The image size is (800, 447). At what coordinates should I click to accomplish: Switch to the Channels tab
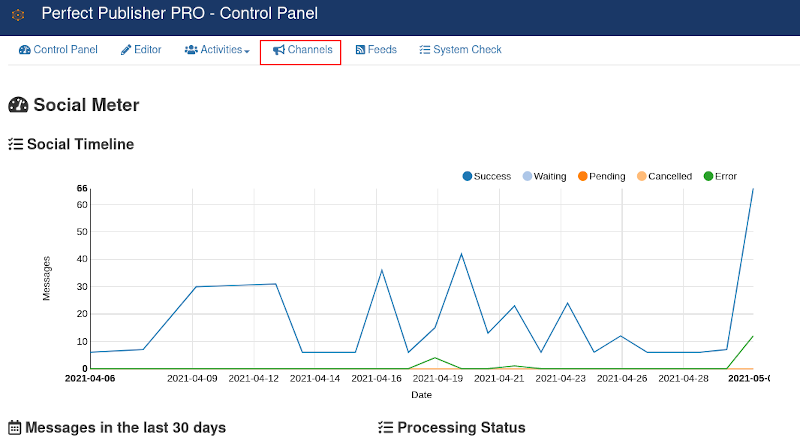301,52
